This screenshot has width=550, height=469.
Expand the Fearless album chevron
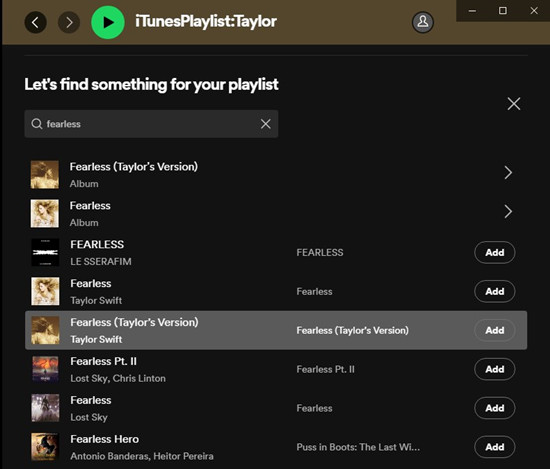pos(508,212)
